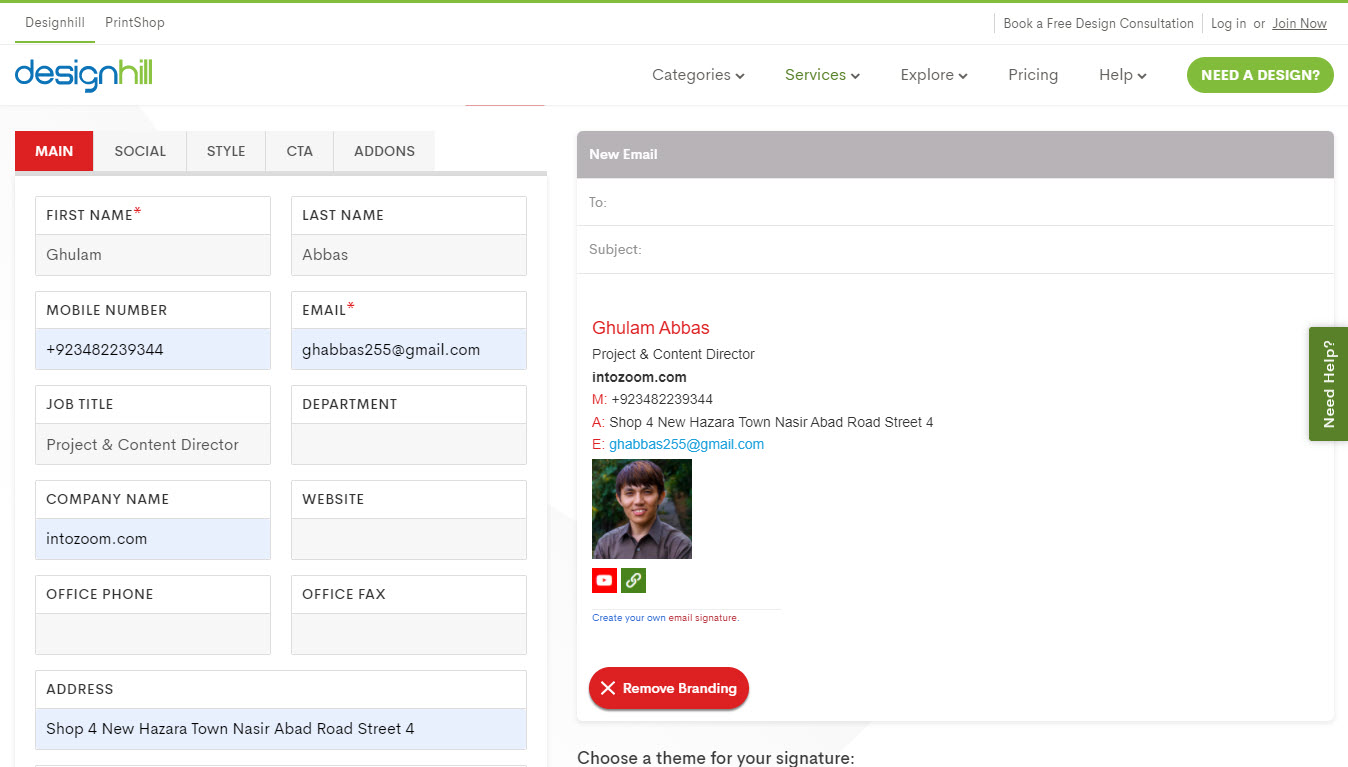This screenshot has height=767, width=1348.
Task: Switch to PrintShop top tab
Action: click(135, 23)
